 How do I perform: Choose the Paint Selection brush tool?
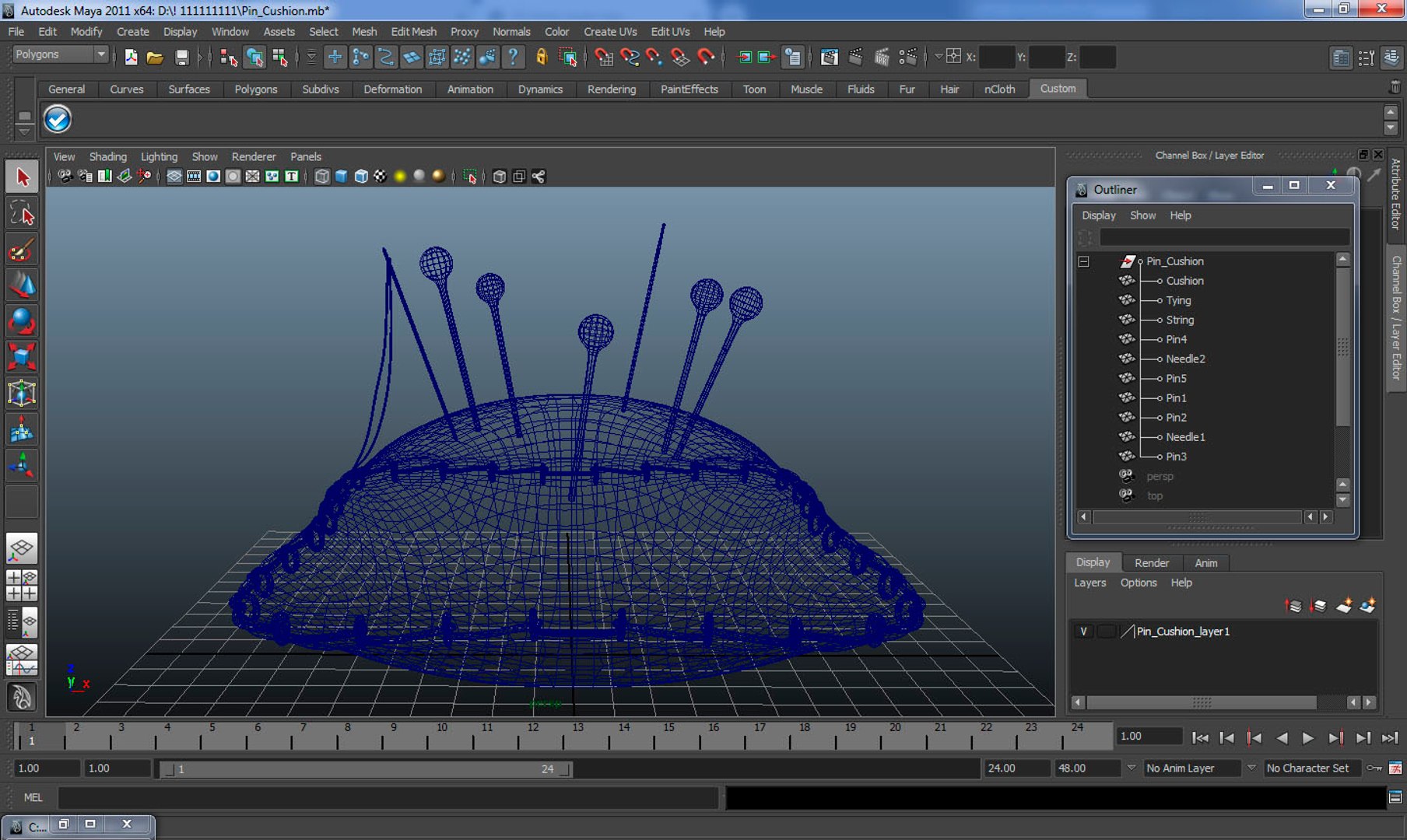(22, 250)
